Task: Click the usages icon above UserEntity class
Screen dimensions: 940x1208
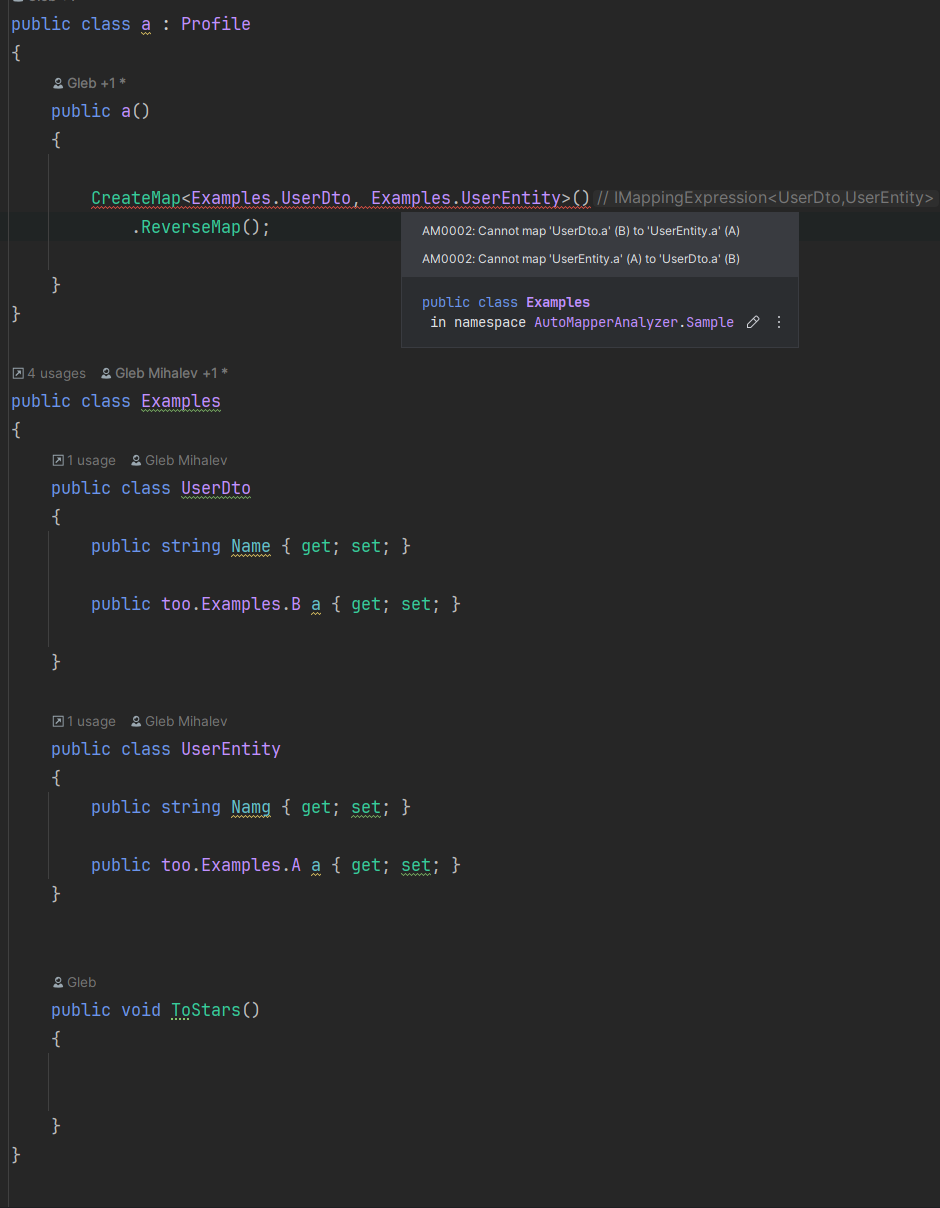Action: click(x=57, y=721)
